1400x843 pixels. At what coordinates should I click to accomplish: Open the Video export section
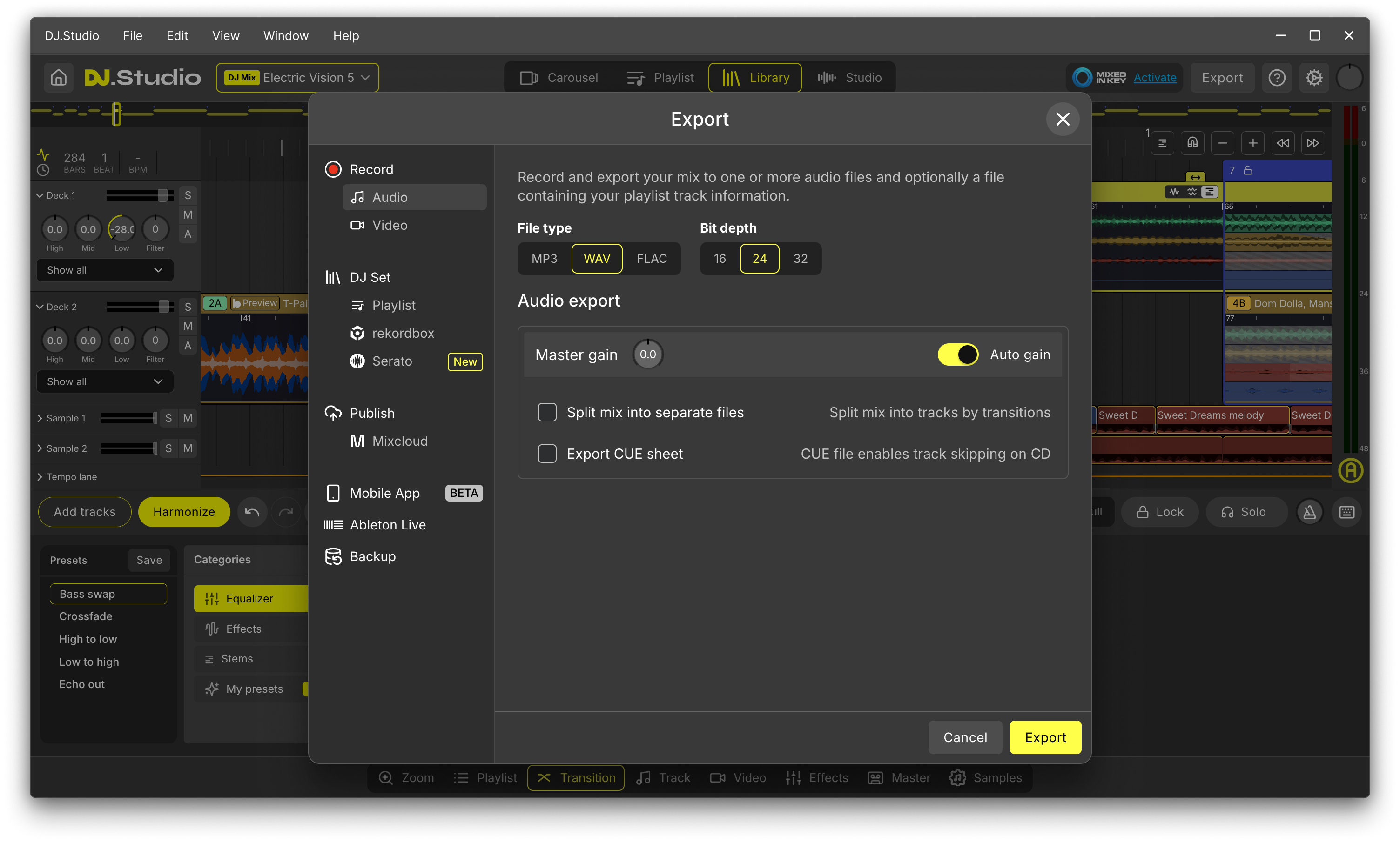coord(390,225)
